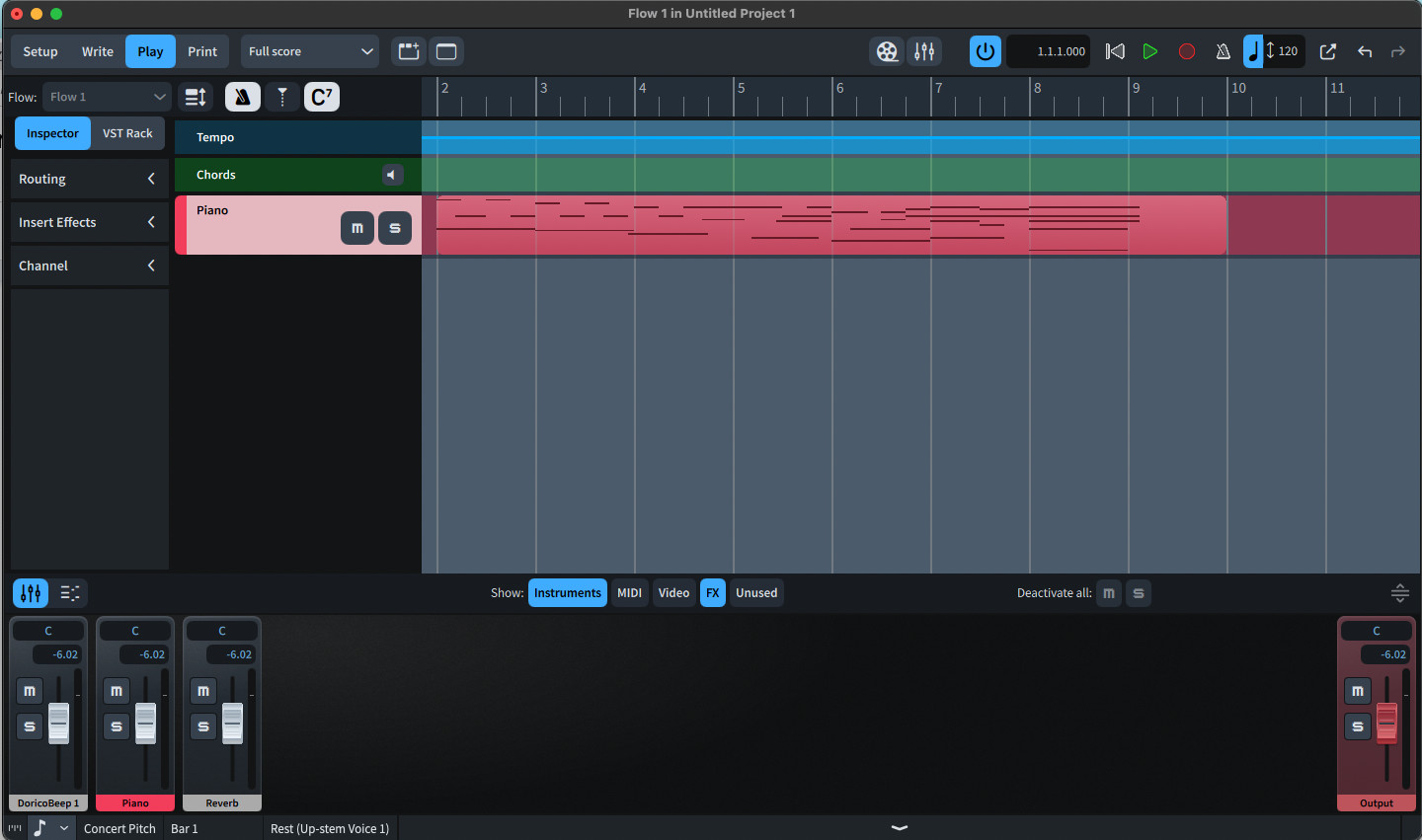1422x840 pixels.
Task: Click the add new tab icon
Action: (409, 51)
